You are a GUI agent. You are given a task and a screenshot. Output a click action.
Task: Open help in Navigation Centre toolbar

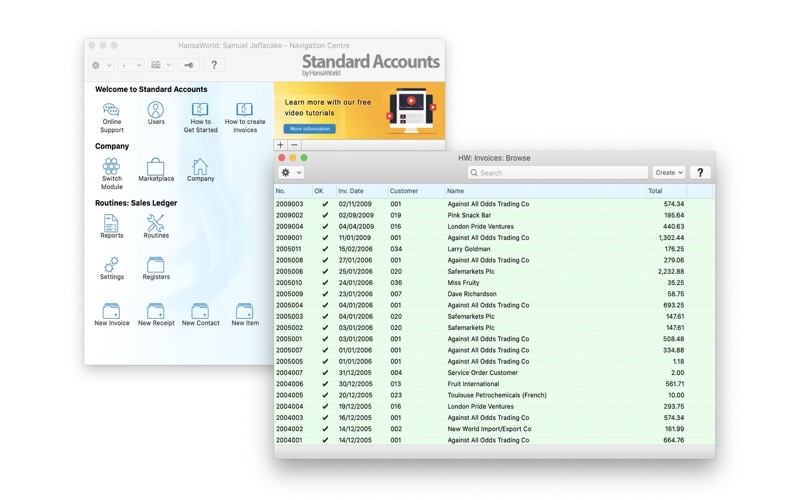coord(214,65)
